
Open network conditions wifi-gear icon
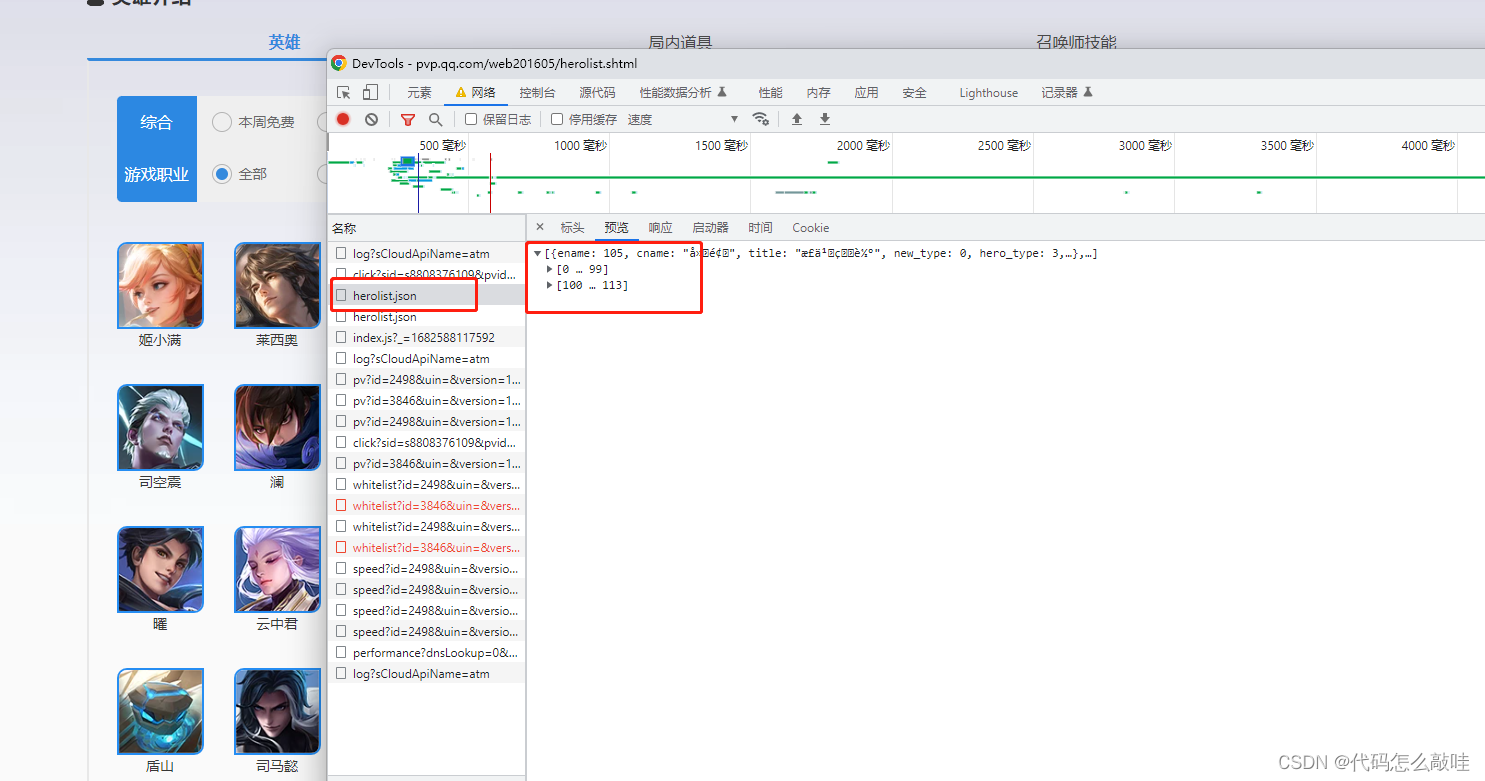pyautogui.click(x=761, y=119)
